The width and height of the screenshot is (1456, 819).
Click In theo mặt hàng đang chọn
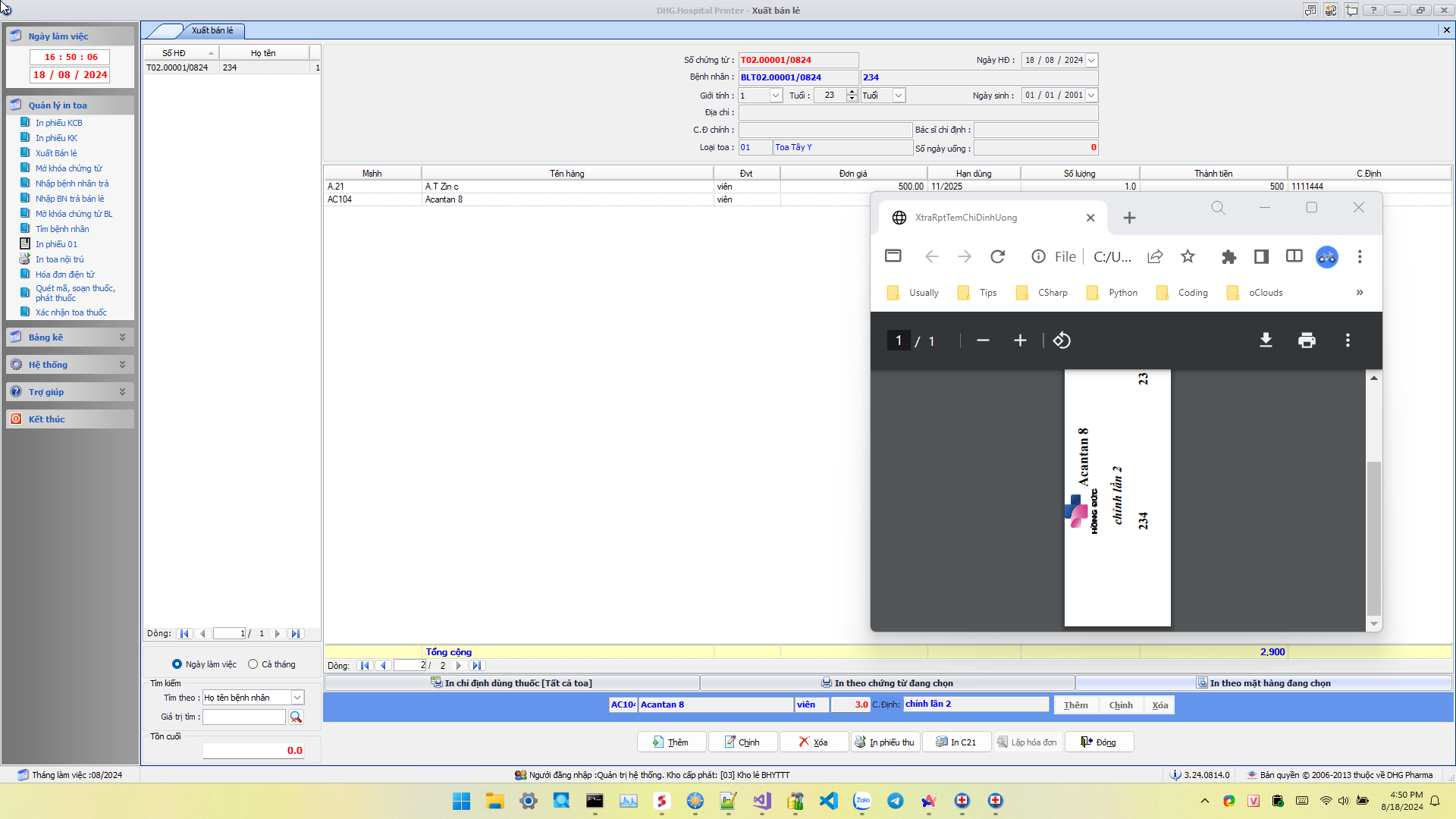1263,683
